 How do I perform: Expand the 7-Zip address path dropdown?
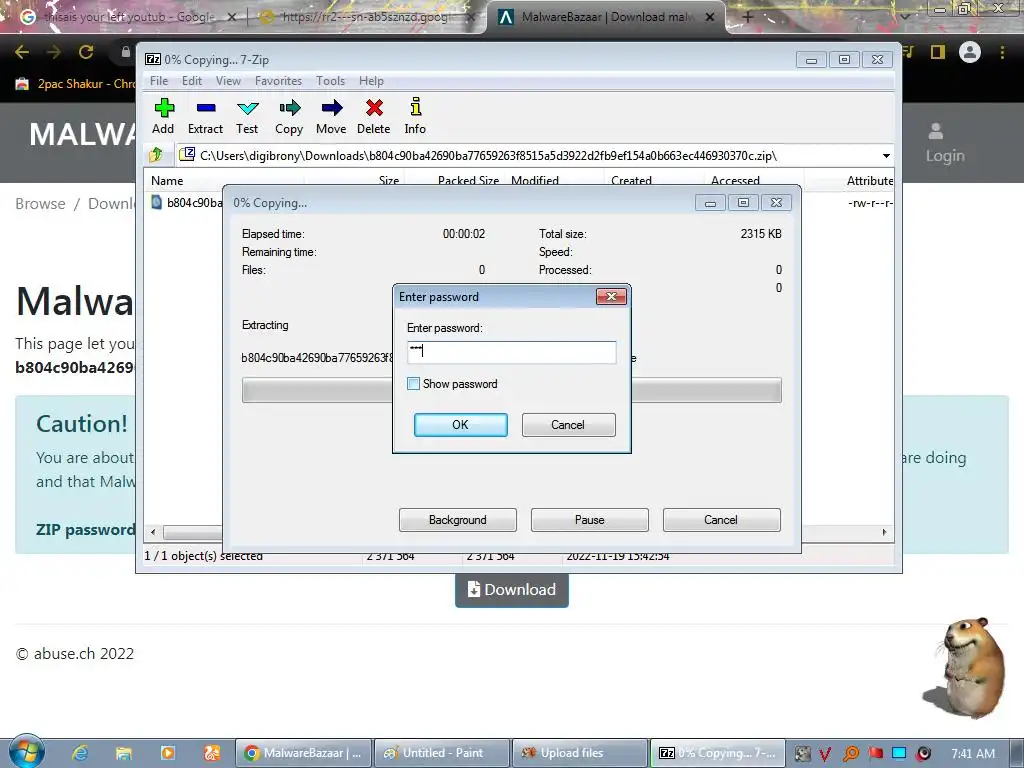[x=886, y=155]
